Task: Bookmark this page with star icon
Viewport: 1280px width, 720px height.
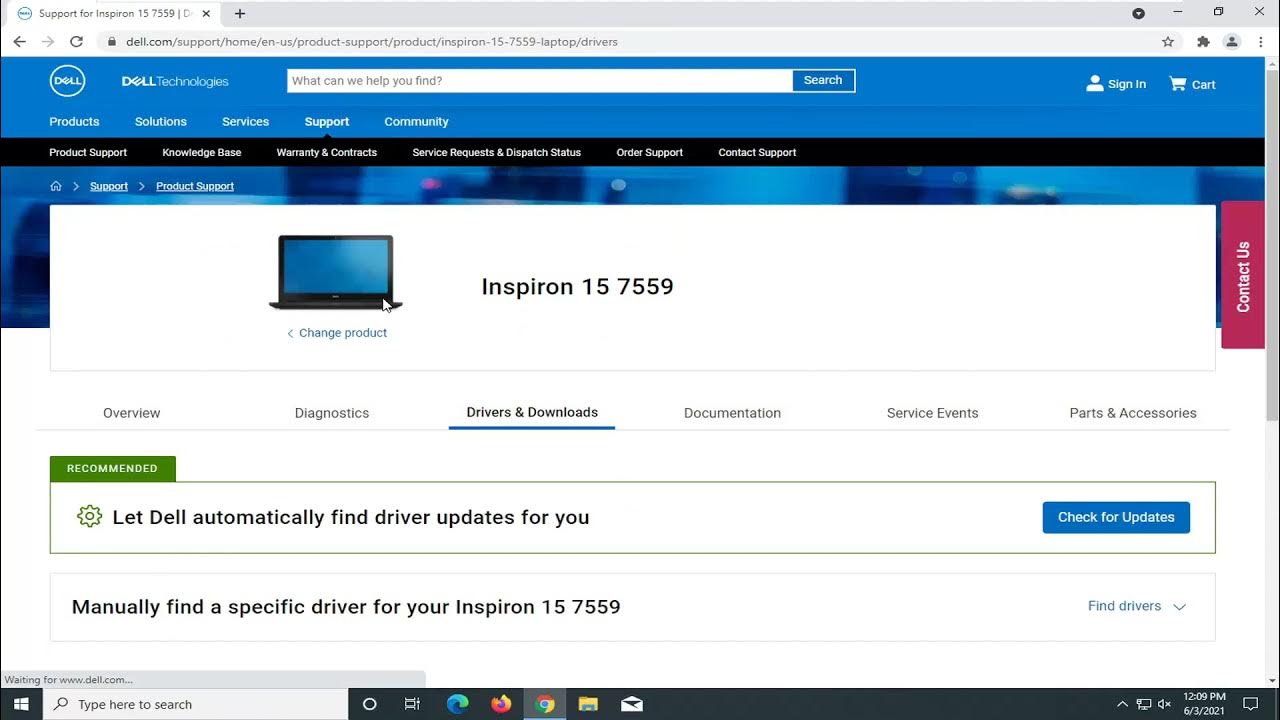Action: (x=1168, y=42)
